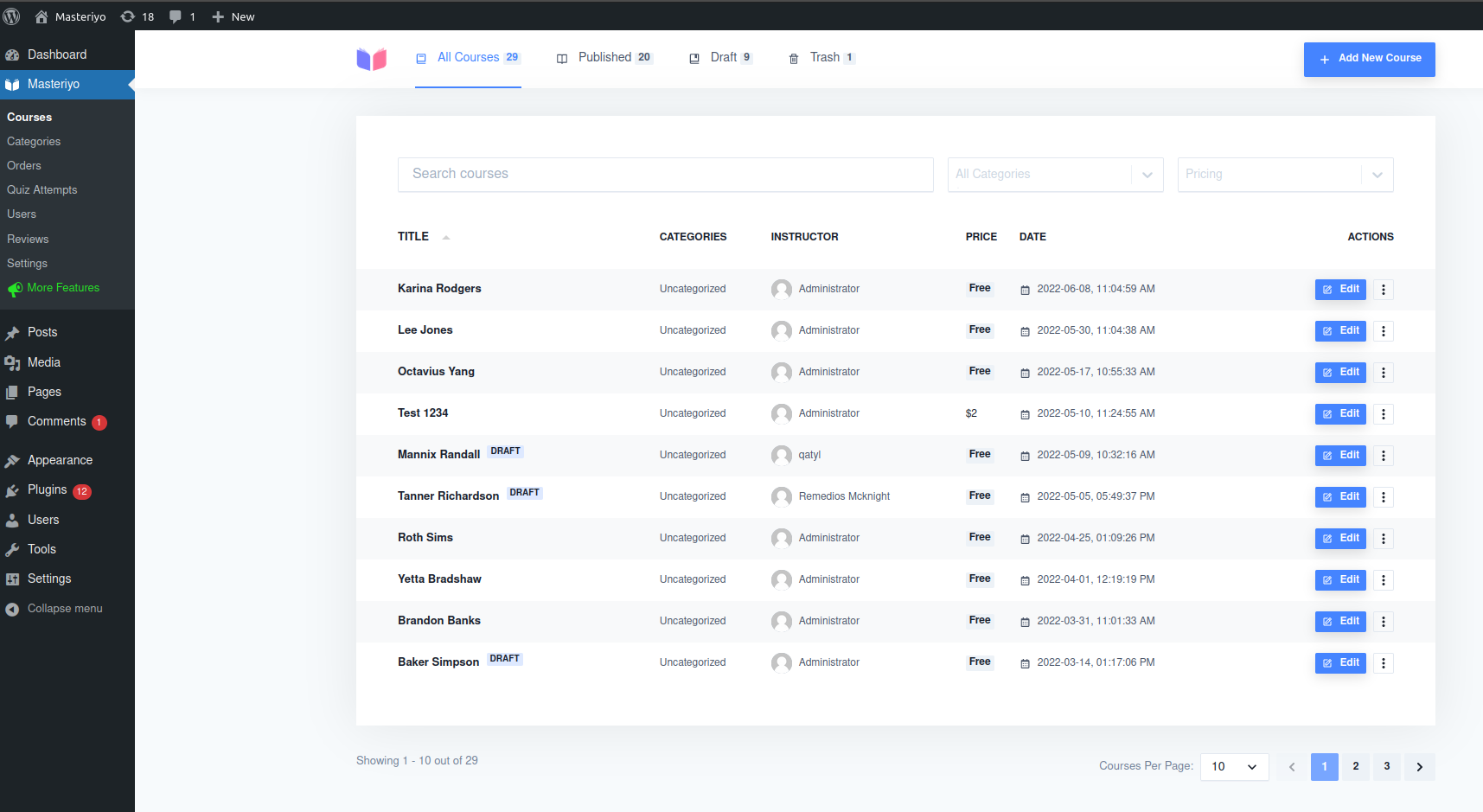The height and width of the screenshot is (812, 1483).
Task: Open Quiz Attempts in the sidebar
Action: tap(42, 190)
